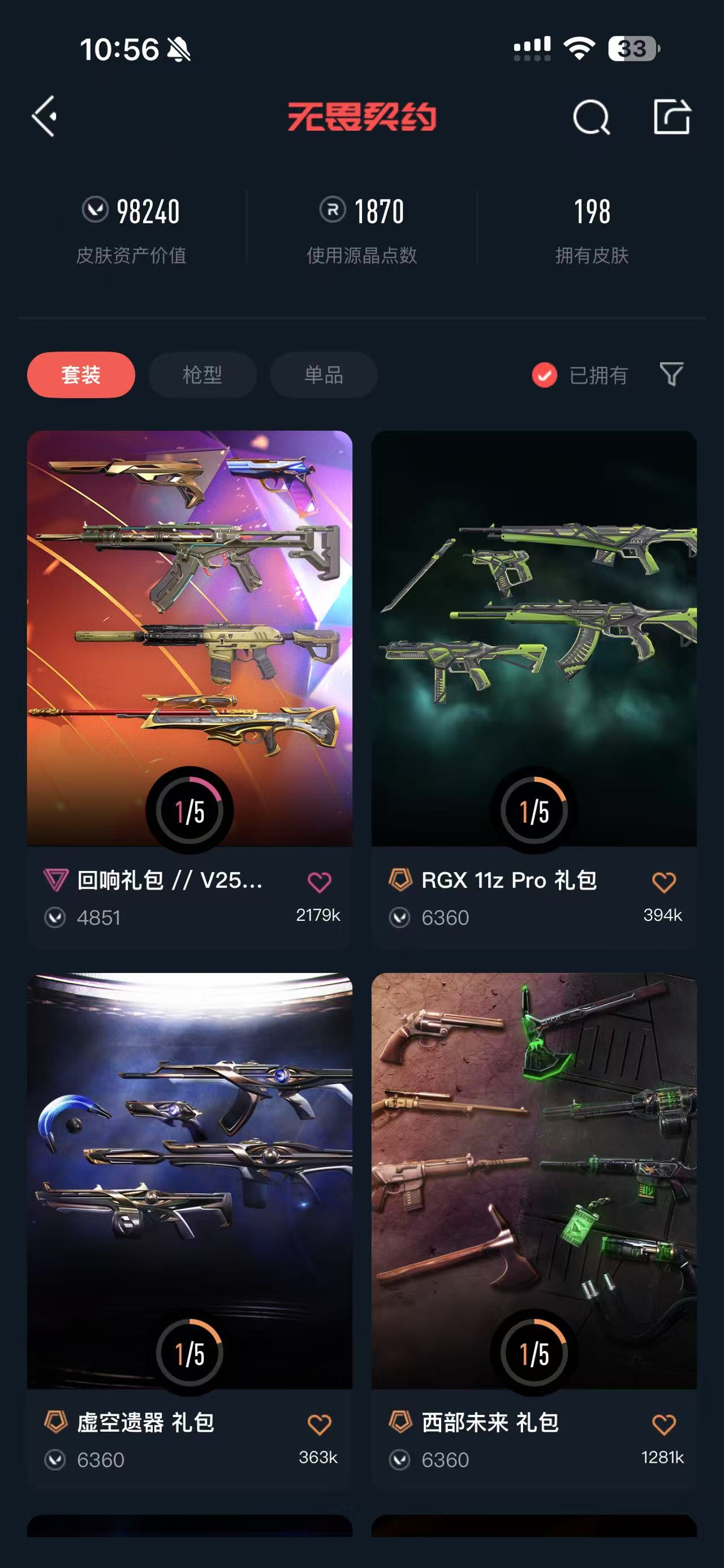
Task: Tap the Valorant points icon beside 98240
Action: (95, 209)
